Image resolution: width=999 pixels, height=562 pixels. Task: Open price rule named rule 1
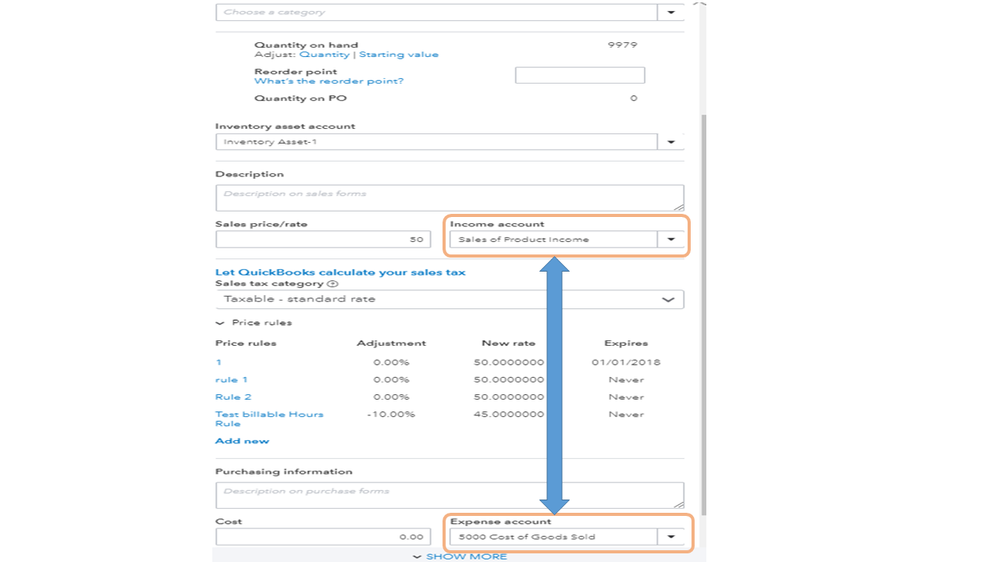(x=231, y=380)
